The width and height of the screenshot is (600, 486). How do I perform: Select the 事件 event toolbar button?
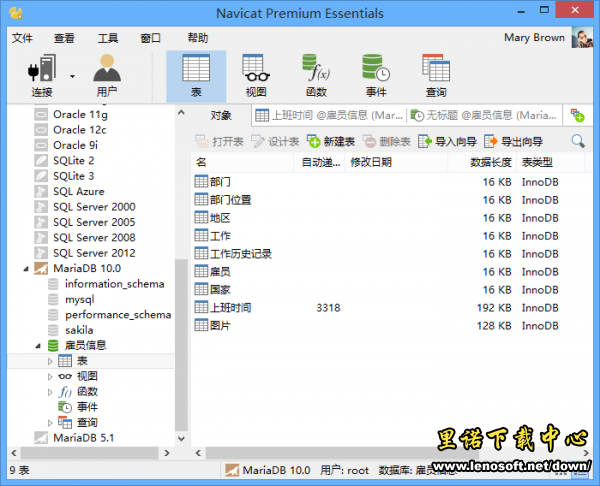(x=376, y=76)
